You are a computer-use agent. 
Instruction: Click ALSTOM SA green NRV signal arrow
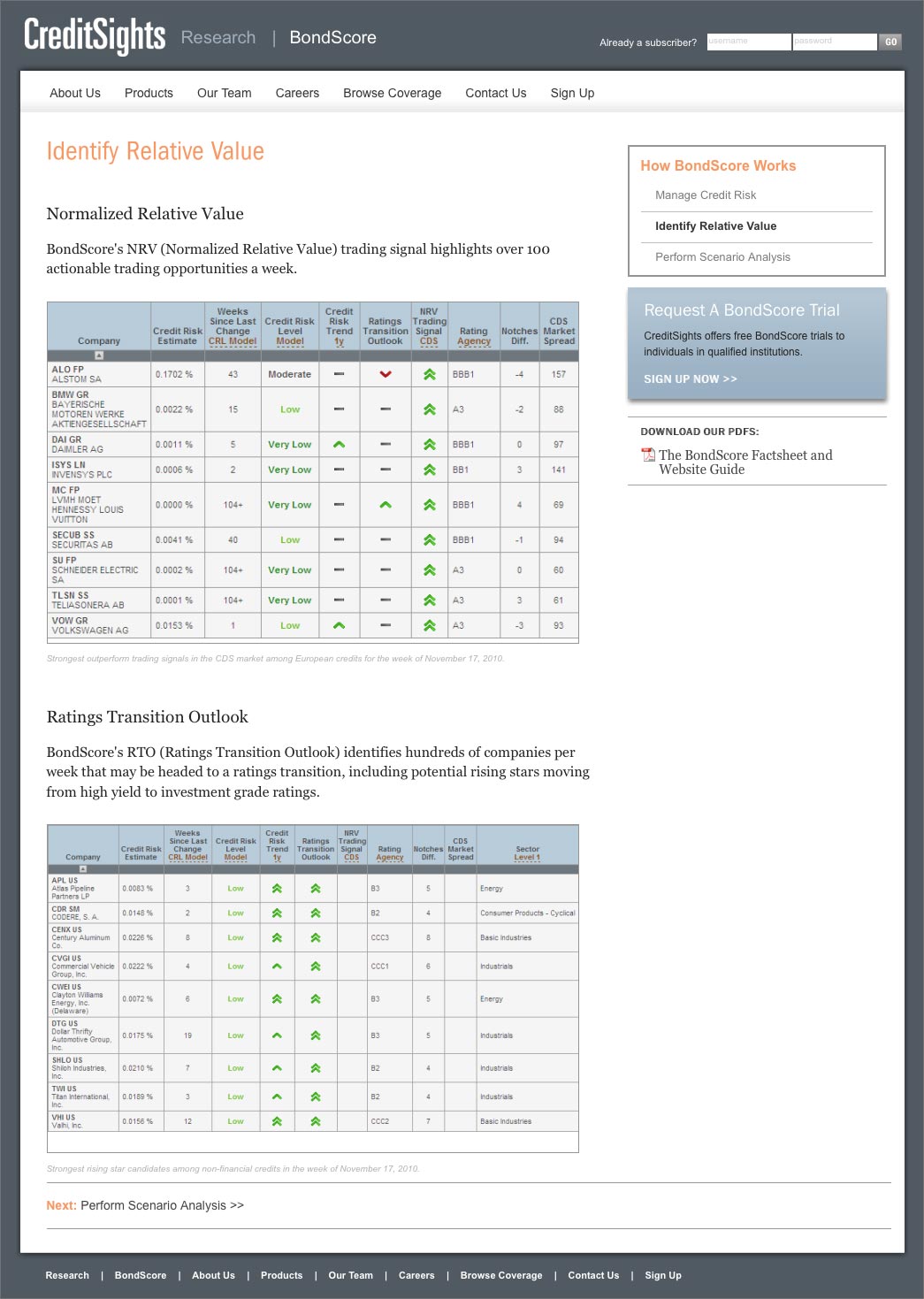coord(429,374)
